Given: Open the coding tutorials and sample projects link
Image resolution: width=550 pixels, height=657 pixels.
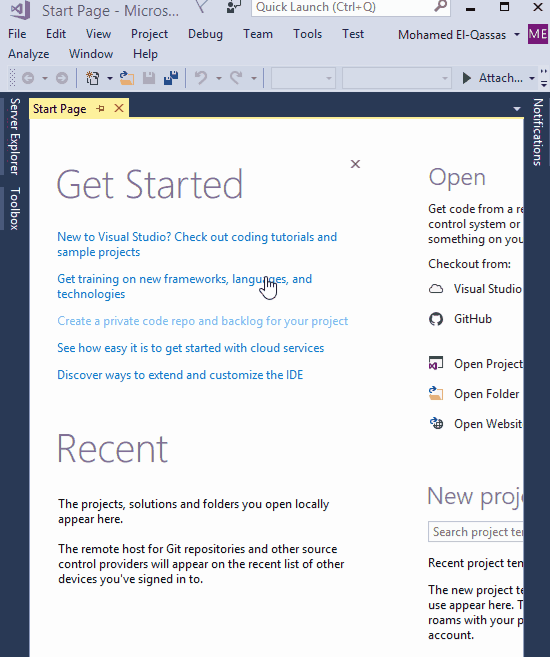Looking at the screenshot, I should (197, 244).
